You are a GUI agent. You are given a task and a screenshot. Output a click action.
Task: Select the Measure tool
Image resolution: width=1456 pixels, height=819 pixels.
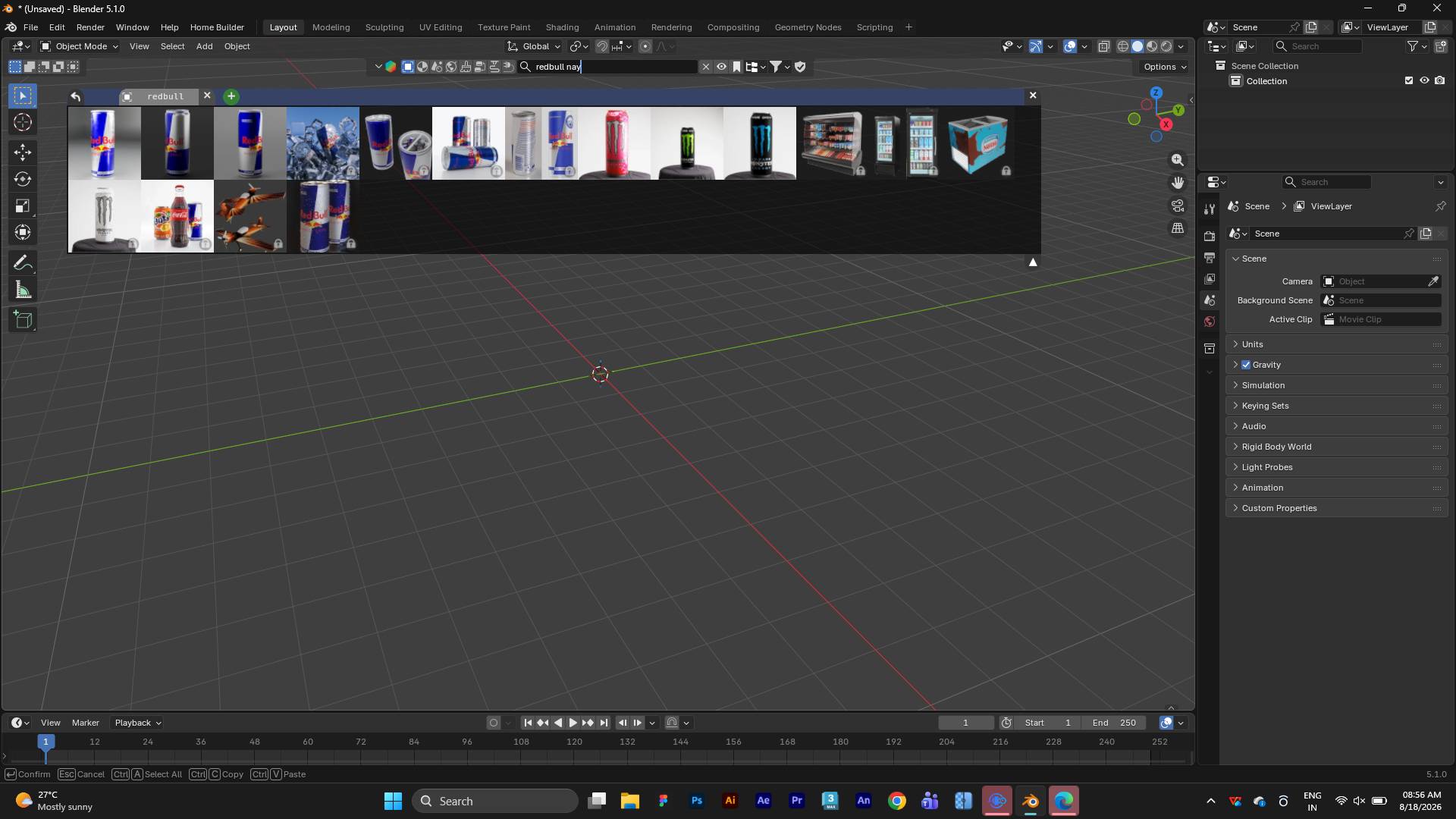(x=23, y=290)
